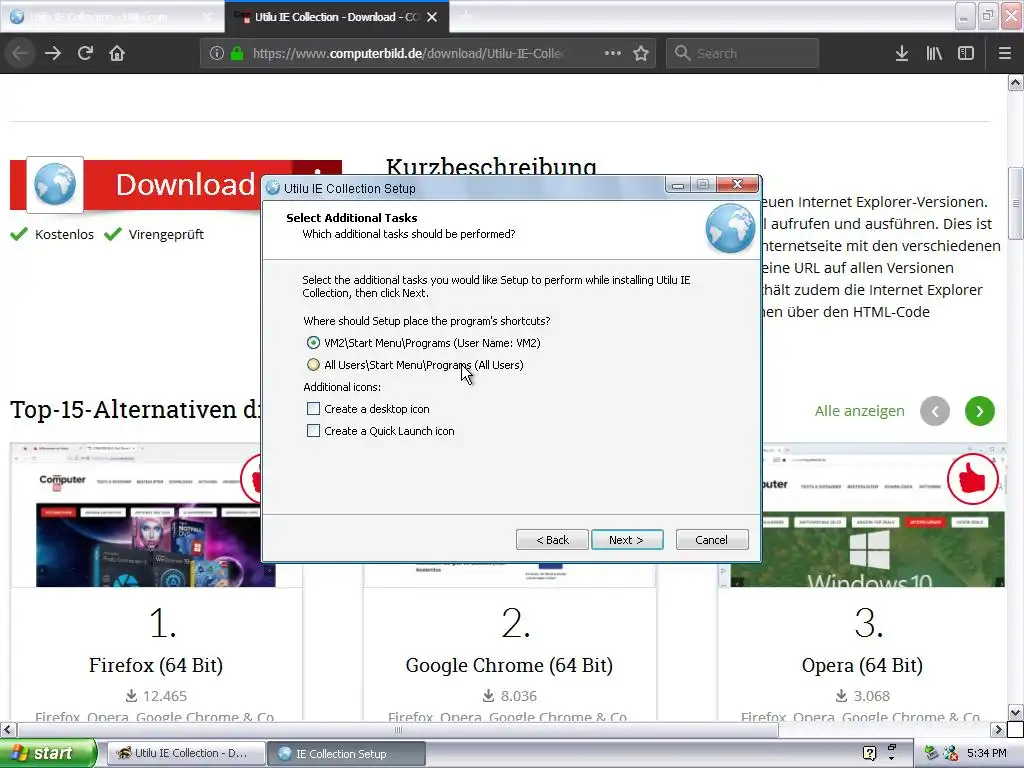Click the horizontal scrollbar at page bottom
The image size is (1024, 768).
click(x=398, y=729)
